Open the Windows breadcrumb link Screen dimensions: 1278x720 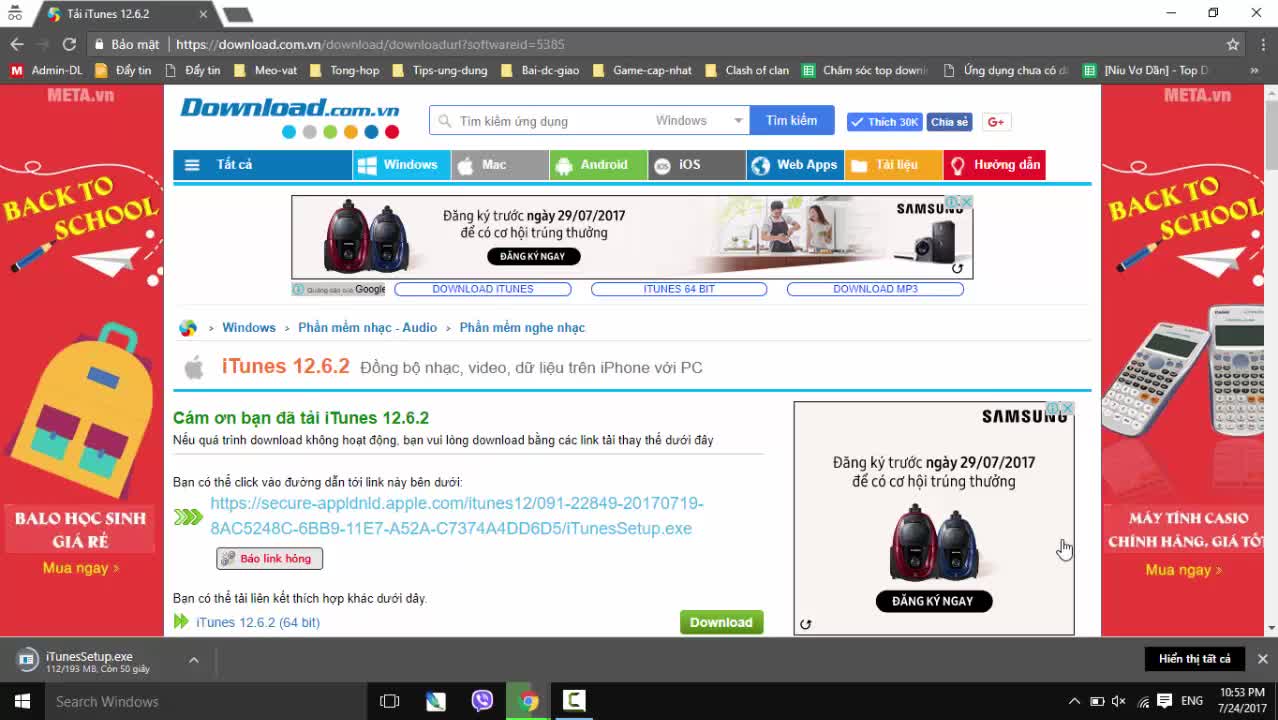tap(249, 328)
